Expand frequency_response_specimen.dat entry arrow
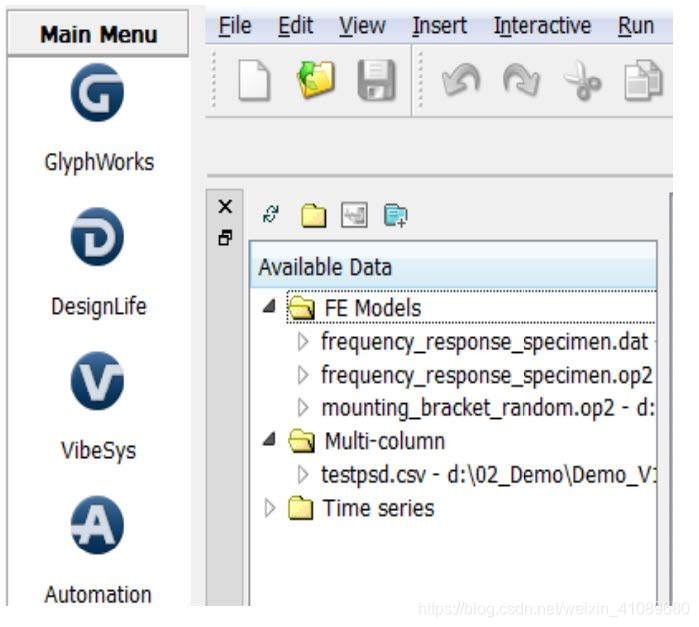Screen dimensions: 699x627 [x=303, y=342]
